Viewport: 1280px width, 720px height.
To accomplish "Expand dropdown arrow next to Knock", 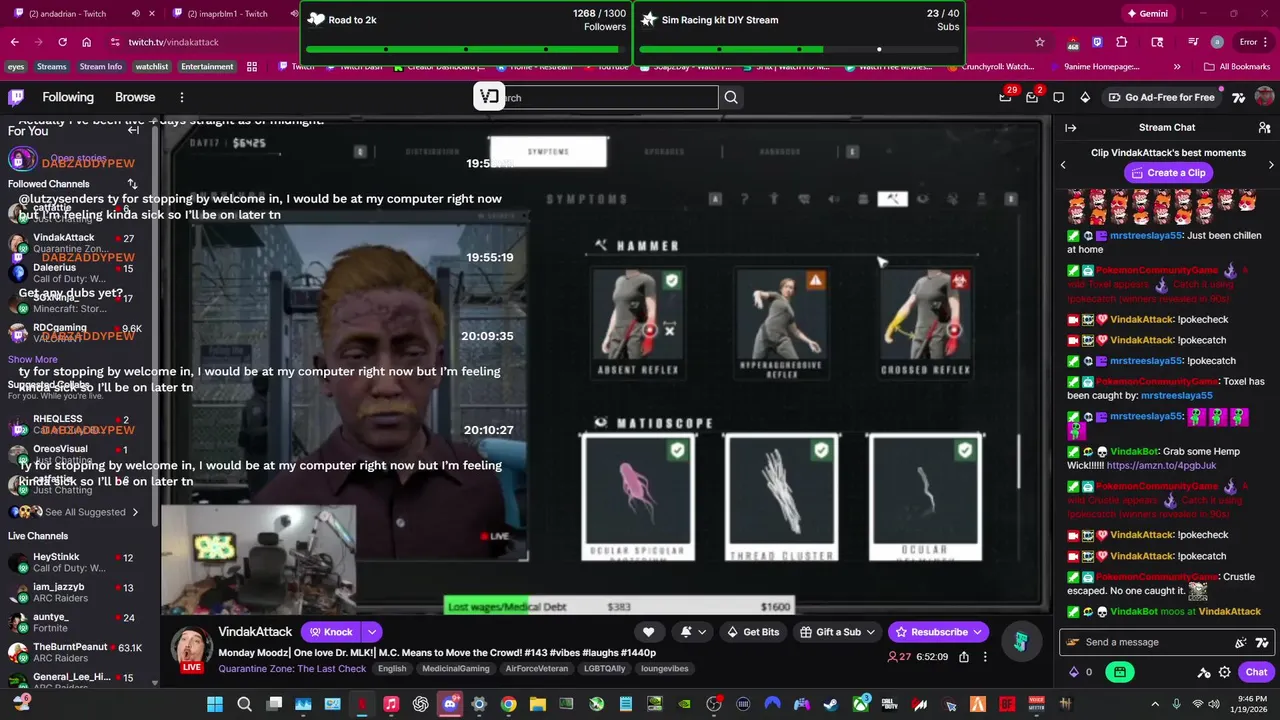I will (372, 632).
